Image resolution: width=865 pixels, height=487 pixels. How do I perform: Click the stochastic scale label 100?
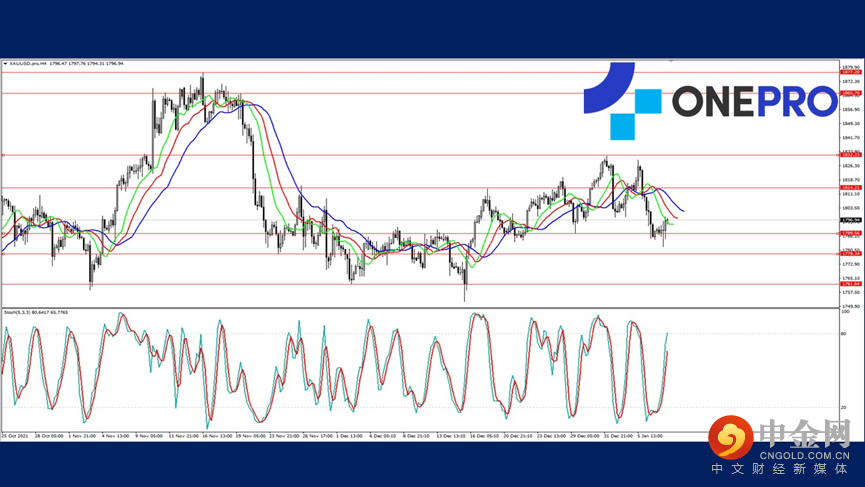coord(845,312)
